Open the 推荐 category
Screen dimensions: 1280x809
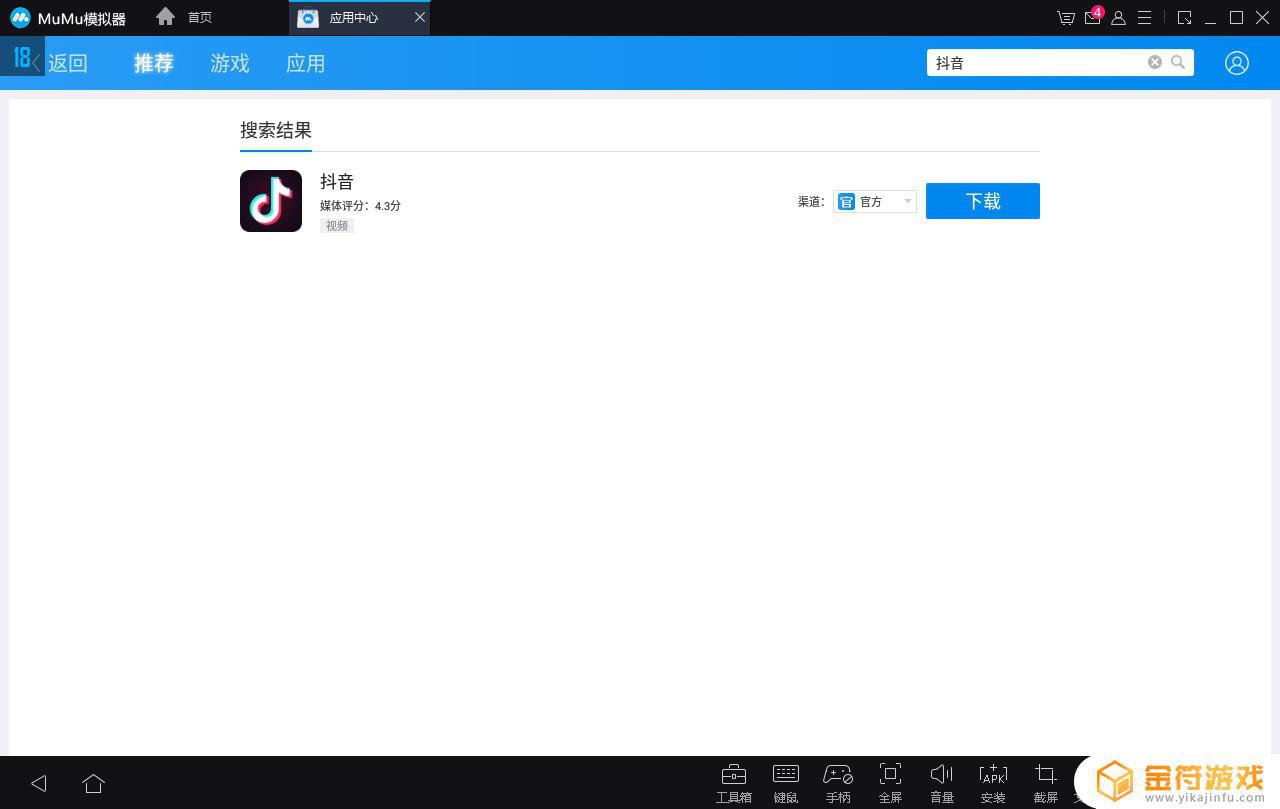[154, 63]
